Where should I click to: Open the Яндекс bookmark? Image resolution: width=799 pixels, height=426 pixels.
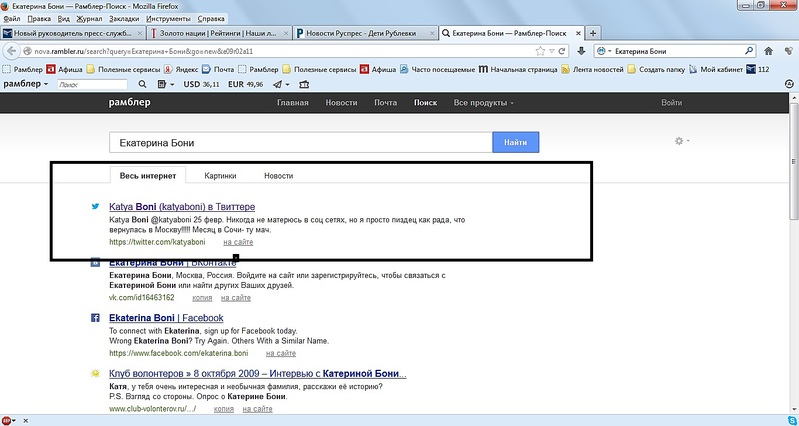[181, 69]
